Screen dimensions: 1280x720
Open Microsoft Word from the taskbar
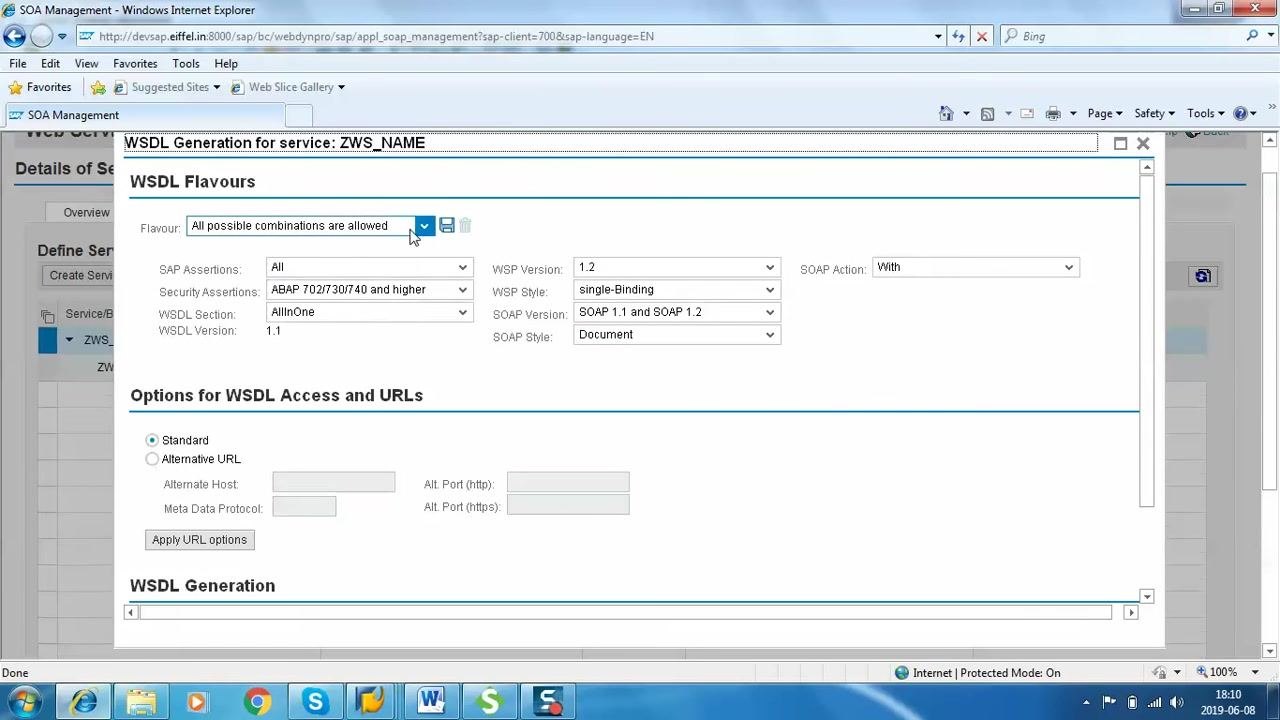click(x=431, y=702)
